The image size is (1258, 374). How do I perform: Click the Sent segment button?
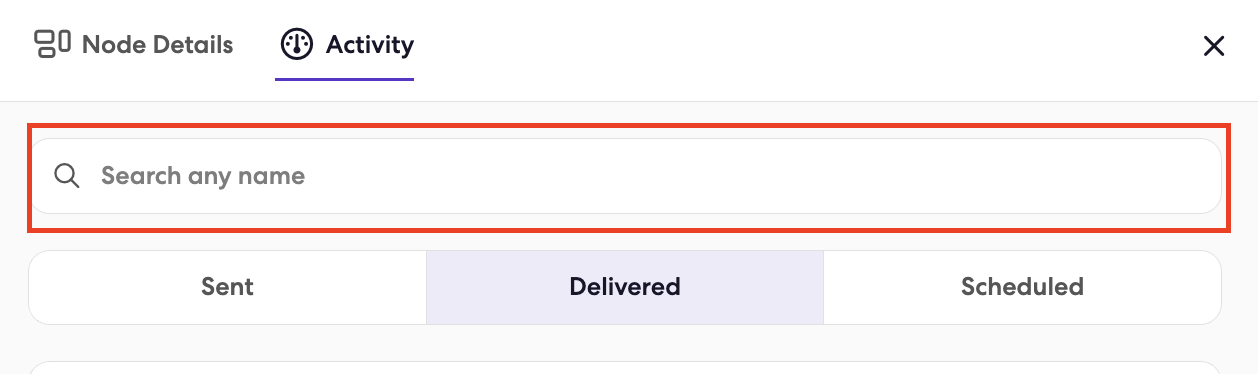coord(228,287)
